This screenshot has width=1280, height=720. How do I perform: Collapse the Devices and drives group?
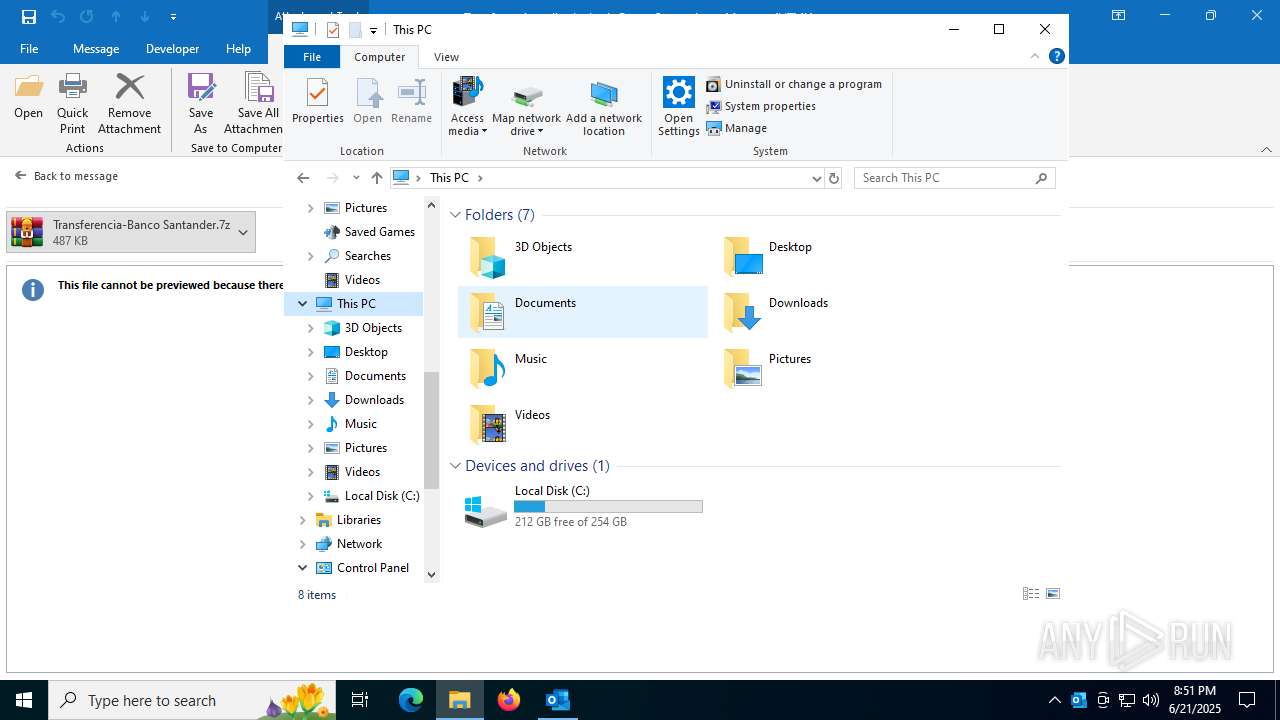[x=455, y=466]
